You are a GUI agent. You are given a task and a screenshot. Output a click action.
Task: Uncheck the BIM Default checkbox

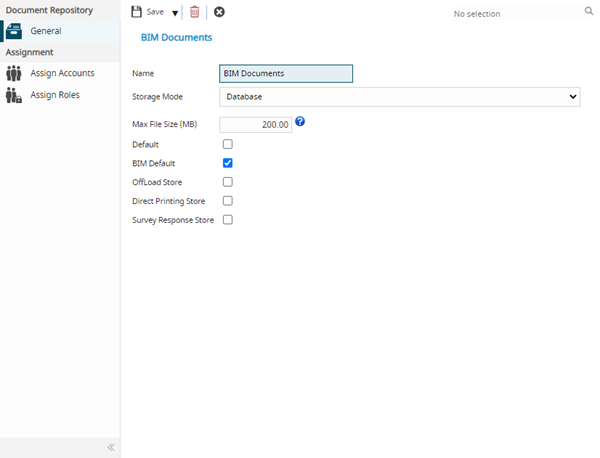228,163
